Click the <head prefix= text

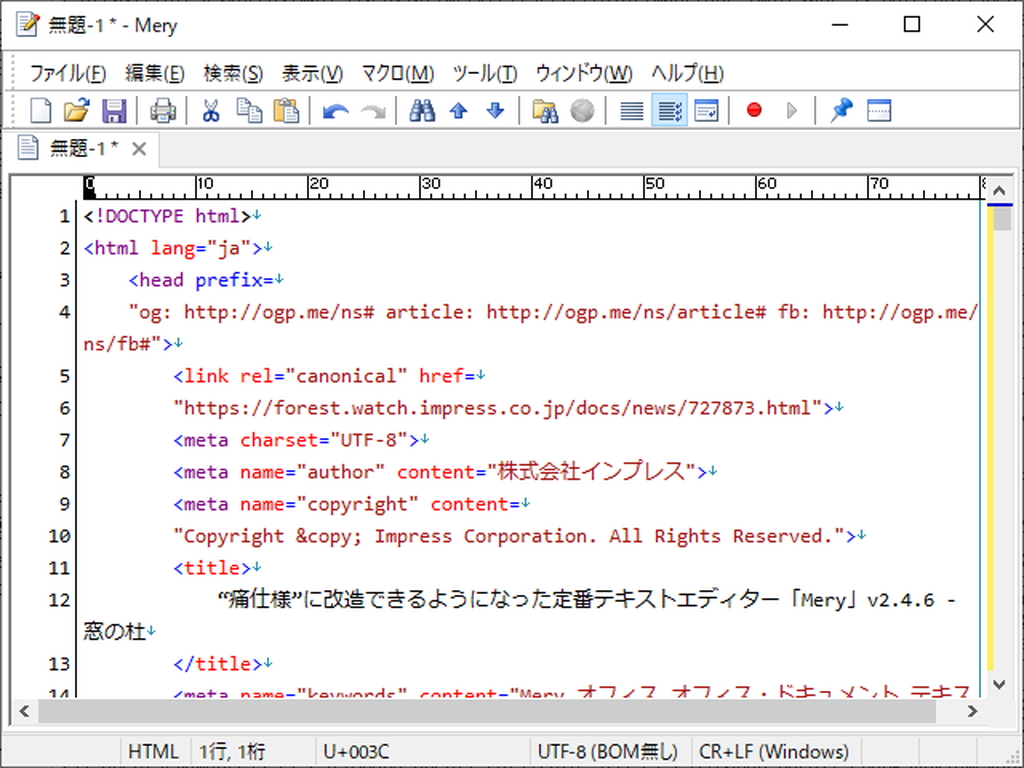tap(201, 280)
